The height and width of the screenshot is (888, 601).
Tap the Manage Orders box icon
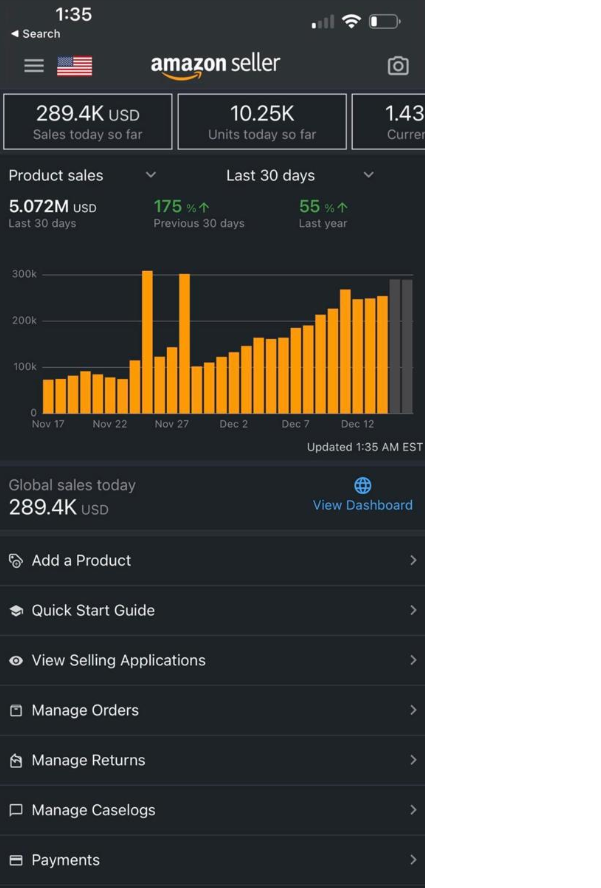[16, 710]
